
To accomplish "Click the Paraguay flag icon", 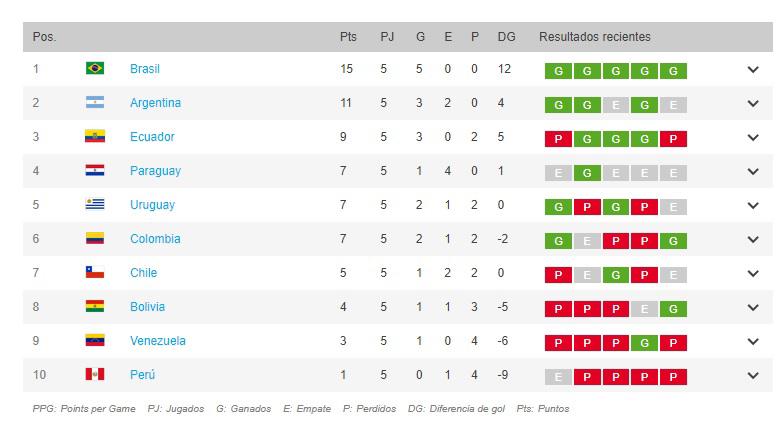I will 95,171.
